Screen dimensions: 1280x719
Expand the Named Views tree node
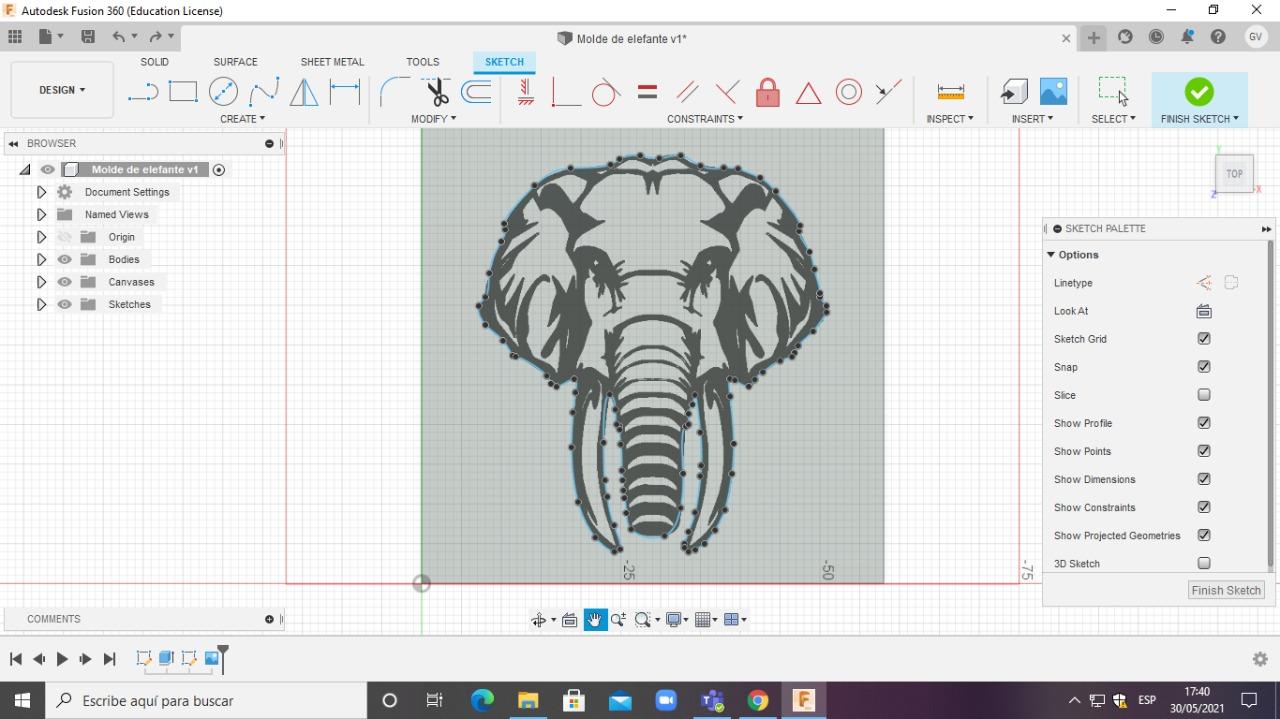(x=41, y=214)
